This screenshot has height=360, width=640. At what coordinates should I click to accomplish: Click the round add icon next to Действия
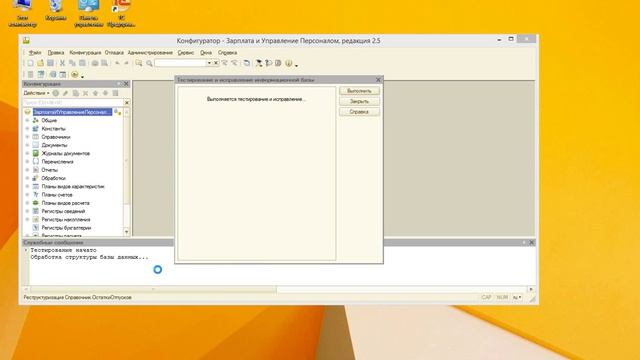[56, 93]
